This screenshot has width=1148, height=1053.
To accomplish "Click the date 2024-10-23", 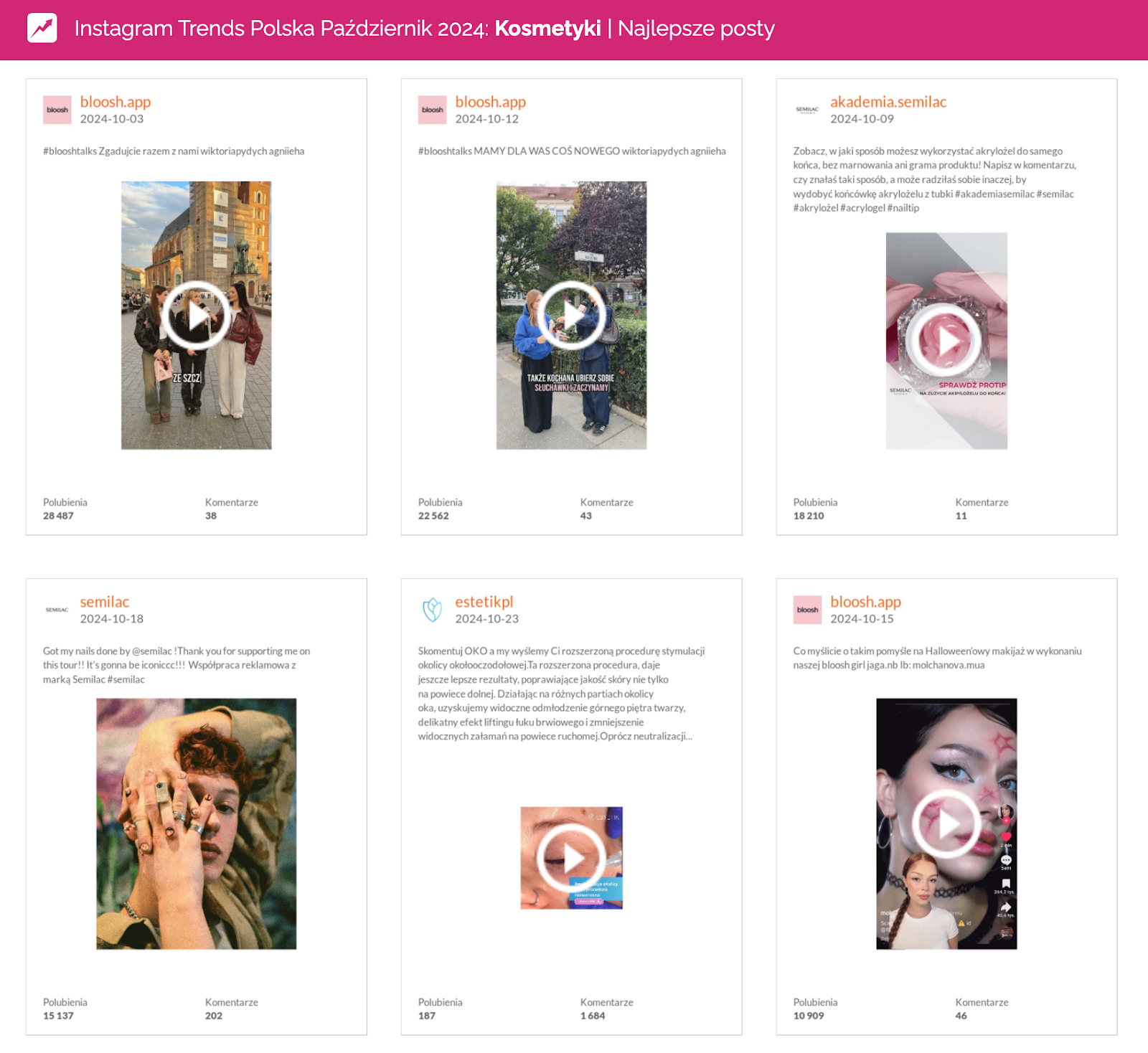I will click(486, 619).
